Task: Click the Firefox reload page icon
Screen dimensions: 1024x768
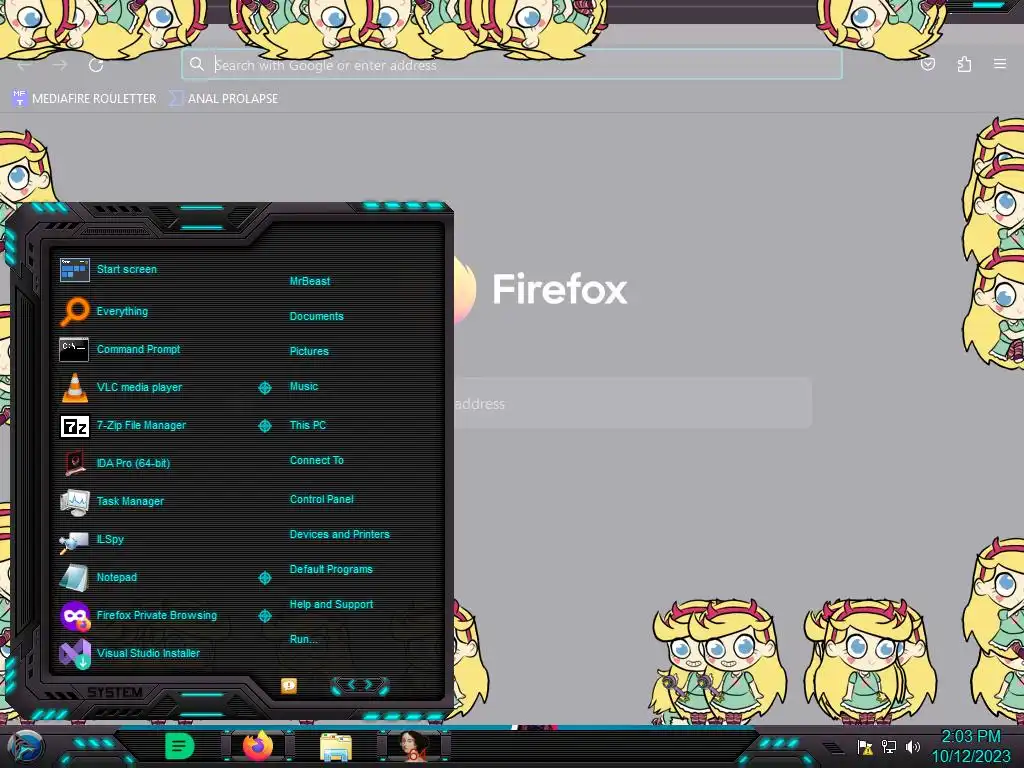Action: (x=96, y=65)
